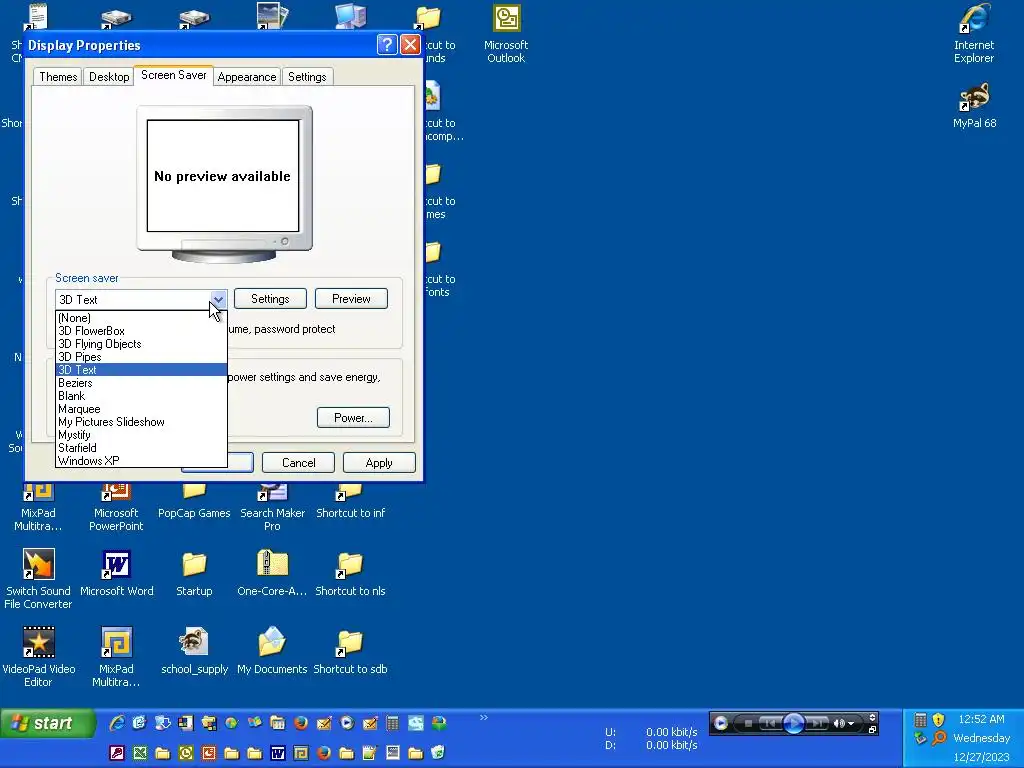Click the taskbar clock showing 12:52 AM

pos(981,719)
